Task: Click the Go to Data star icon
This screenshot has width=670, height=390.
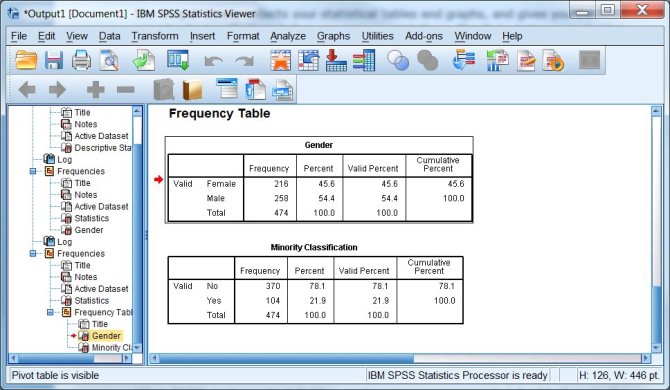Action: 281,60
